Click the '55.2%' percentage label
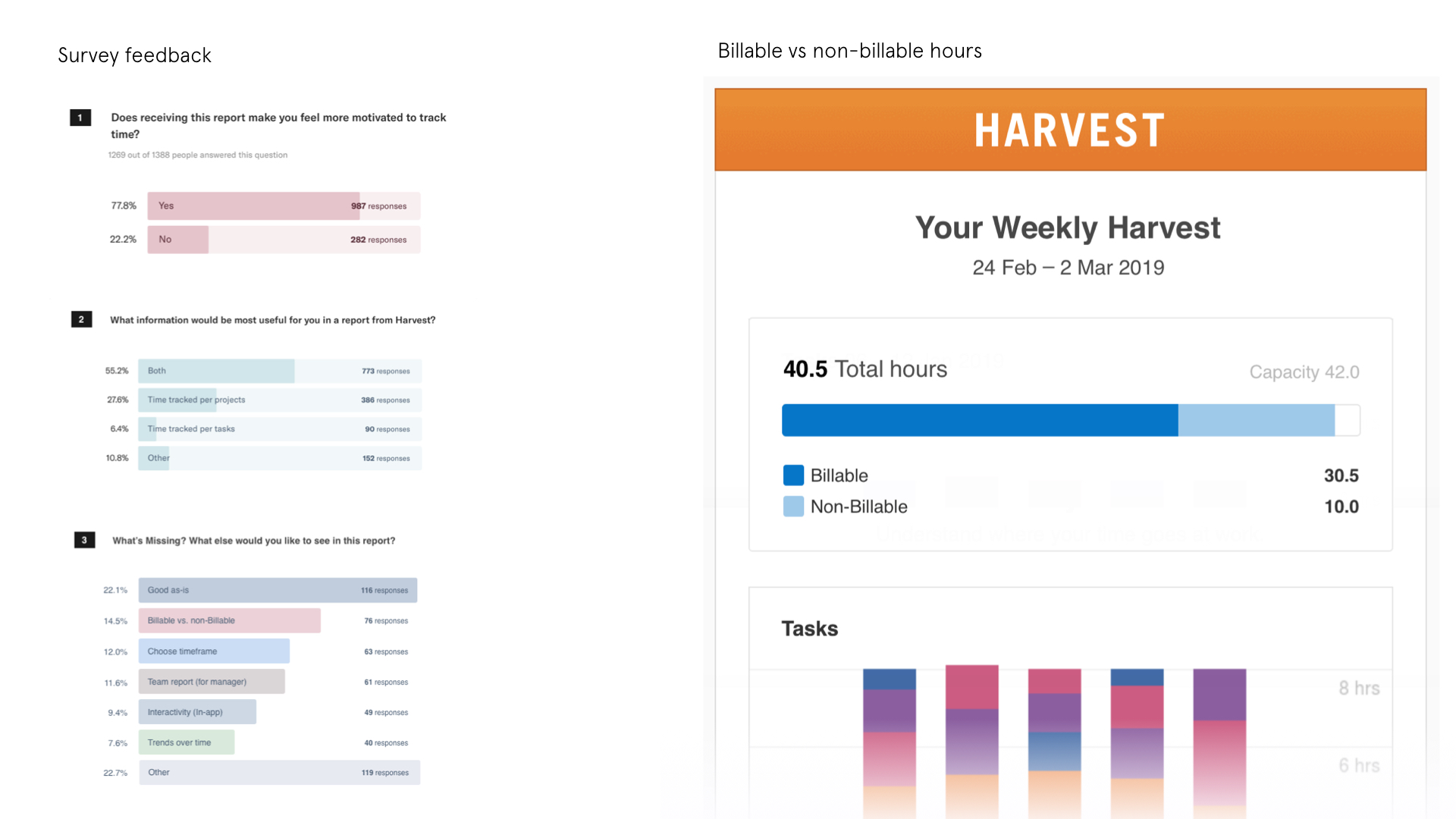Screen dimensions: 1456x819 (x=117, y=371)
